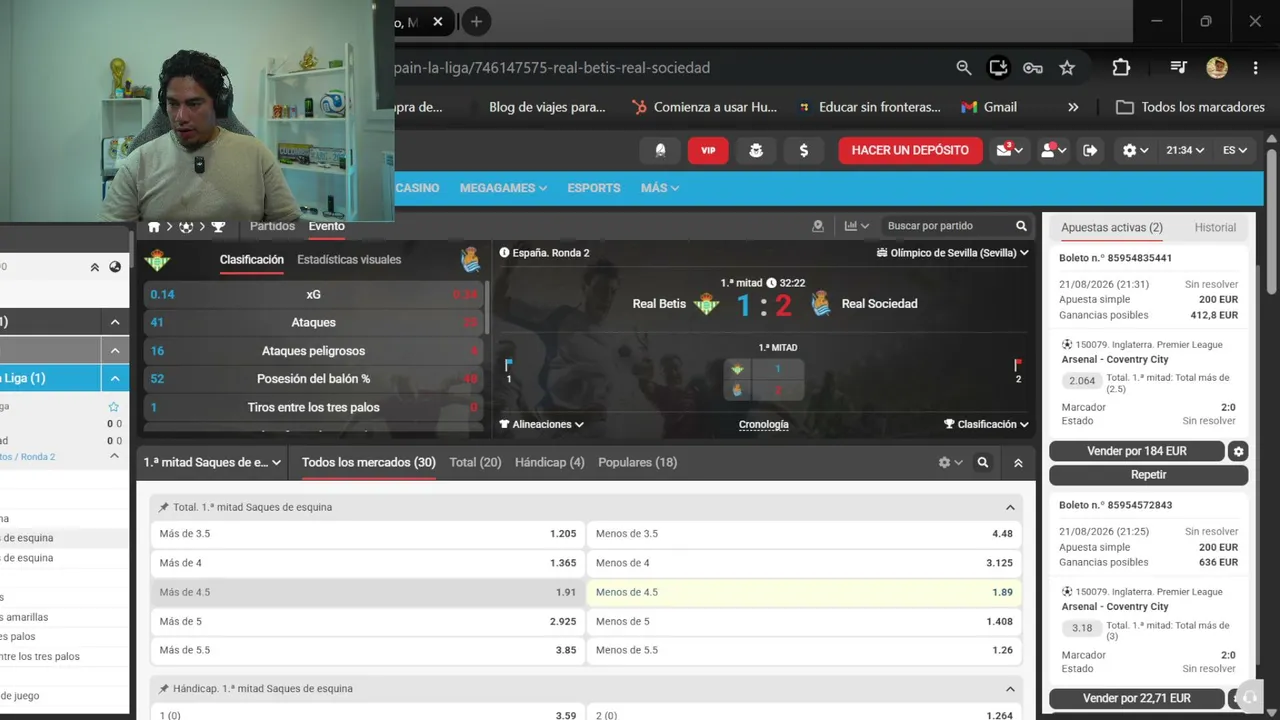Open the Cronología link
Screen dimensions: 1280x720
pos(764,424)
